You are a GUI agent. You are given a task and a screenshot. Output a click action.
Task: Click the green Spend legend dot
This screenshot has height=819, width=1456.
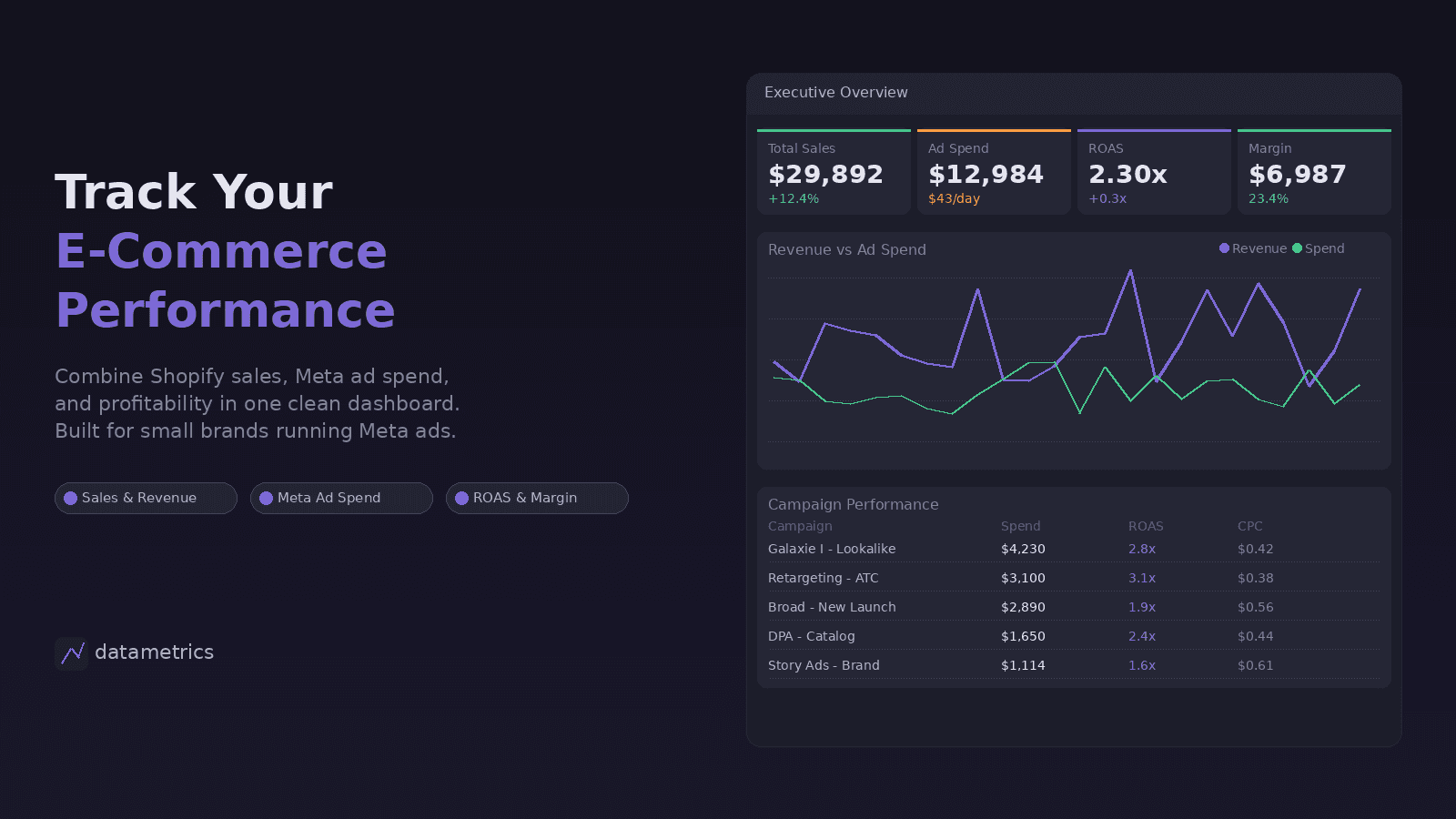tap(1297, 248)
